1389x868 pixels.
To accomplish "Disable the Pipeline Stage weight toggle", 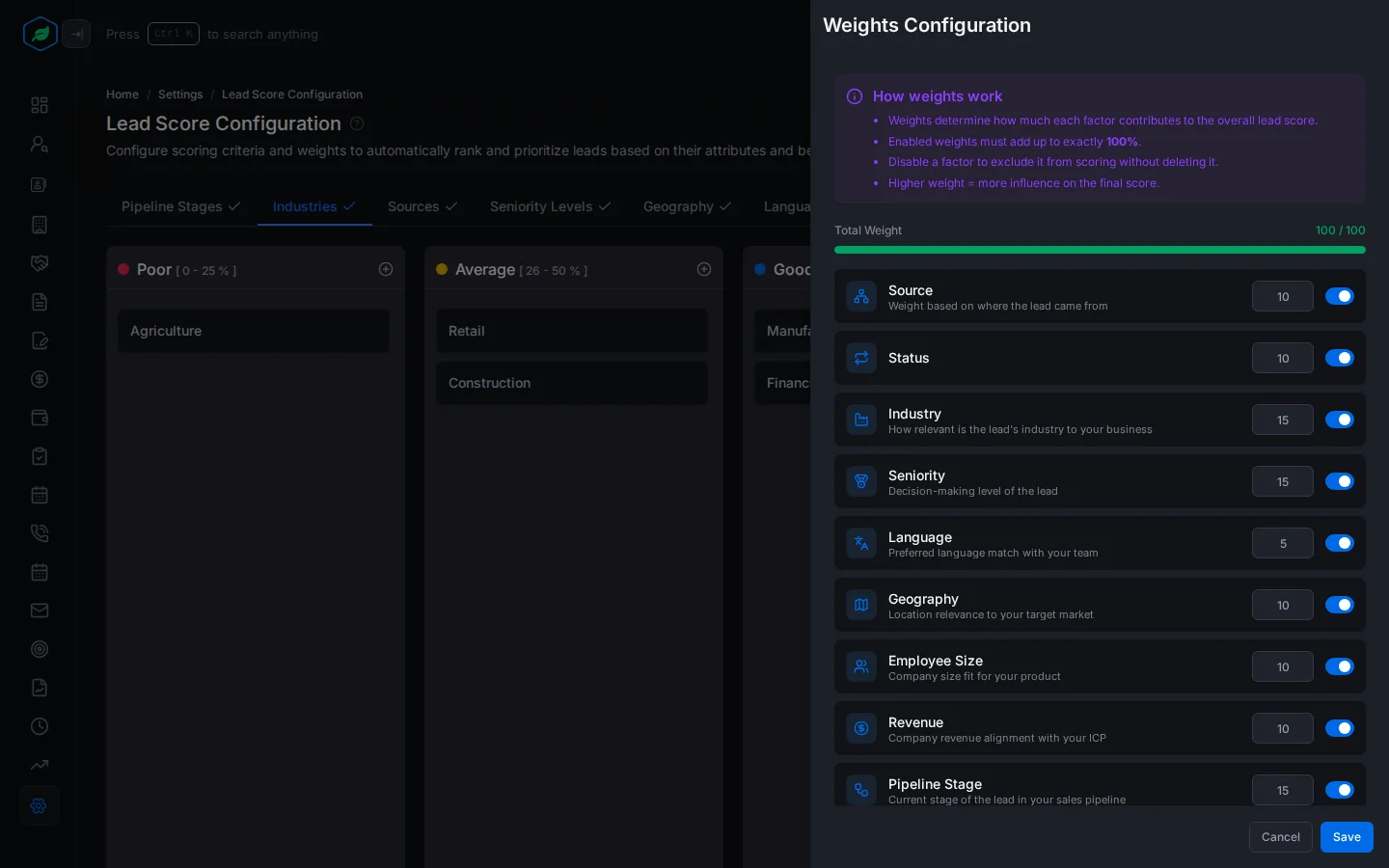I will pos(1340,790).
